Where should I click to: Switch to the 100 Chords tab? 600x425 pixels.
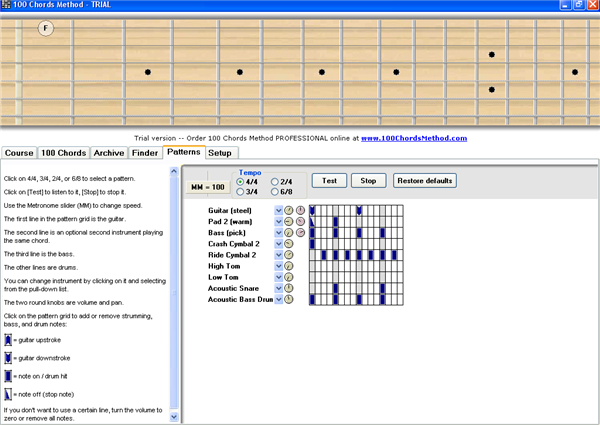click(x=63, y=153)
